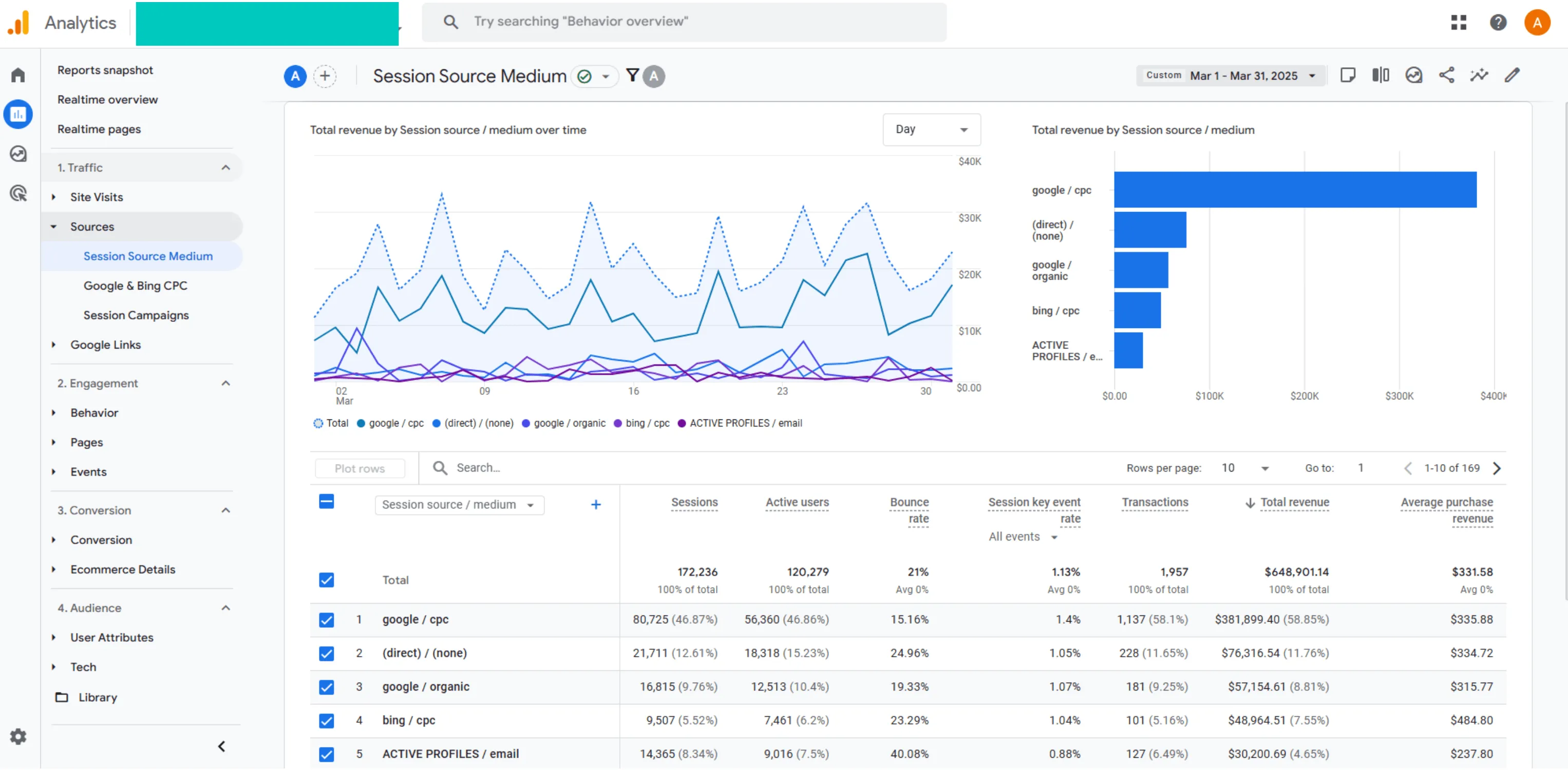Click the add comparison plus icon
Image resolution: width=1568 pixels, height=770 pixels.
325,76
